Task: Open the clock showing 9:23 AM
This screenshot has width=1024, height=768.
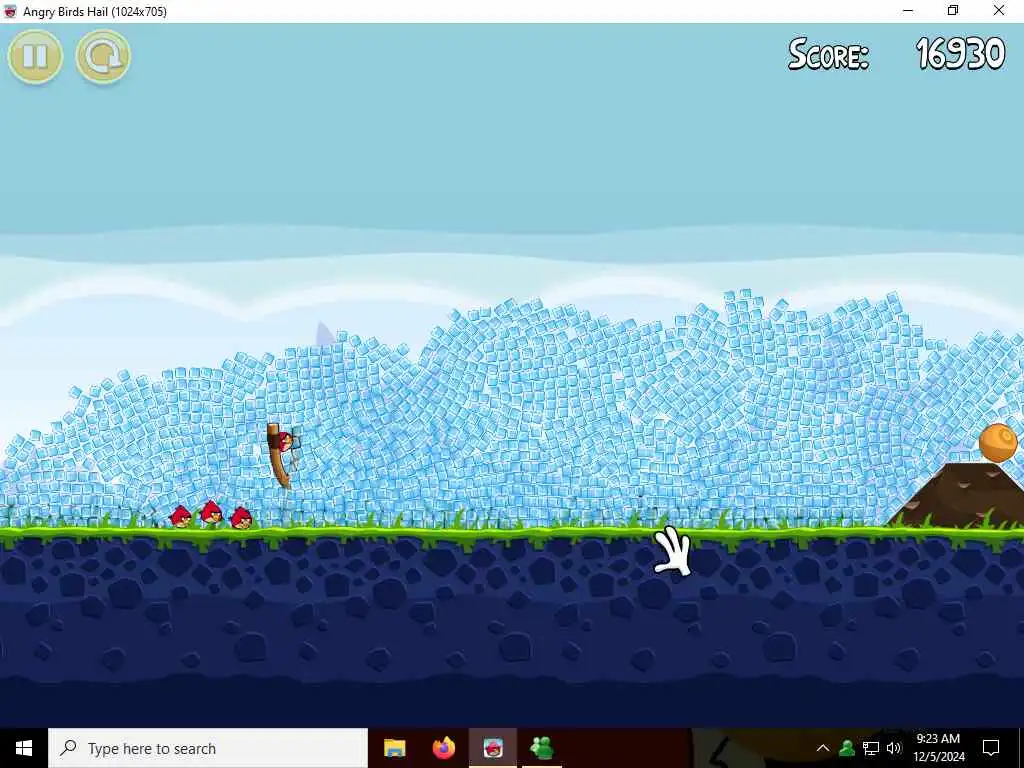Action: point(938,748)
